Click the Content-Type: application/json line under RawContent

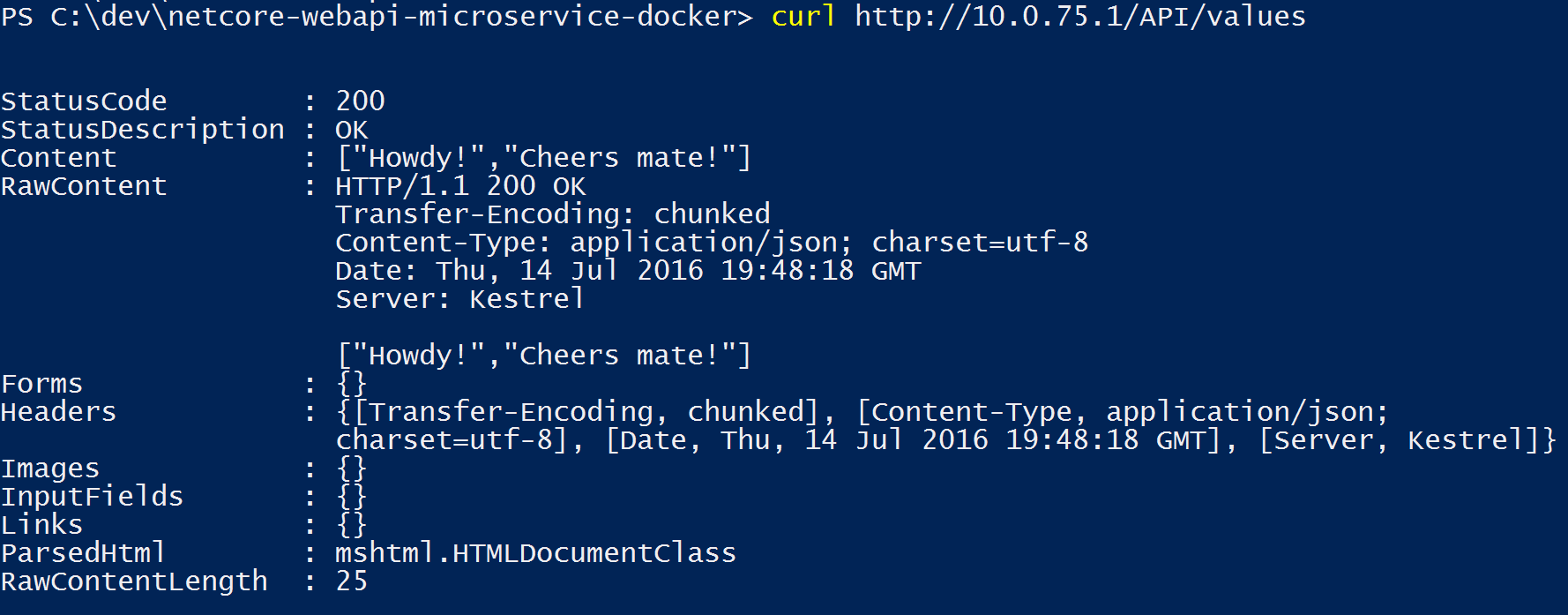point(711,243)
